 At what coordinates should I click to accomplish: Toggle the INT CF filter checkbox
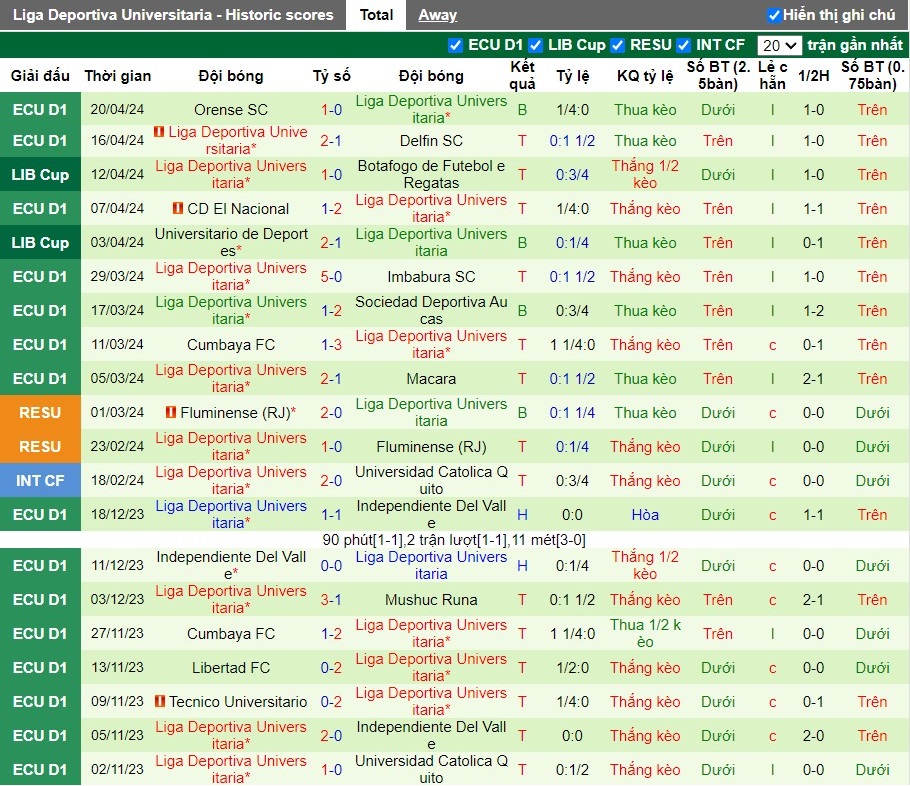point(684,45)
